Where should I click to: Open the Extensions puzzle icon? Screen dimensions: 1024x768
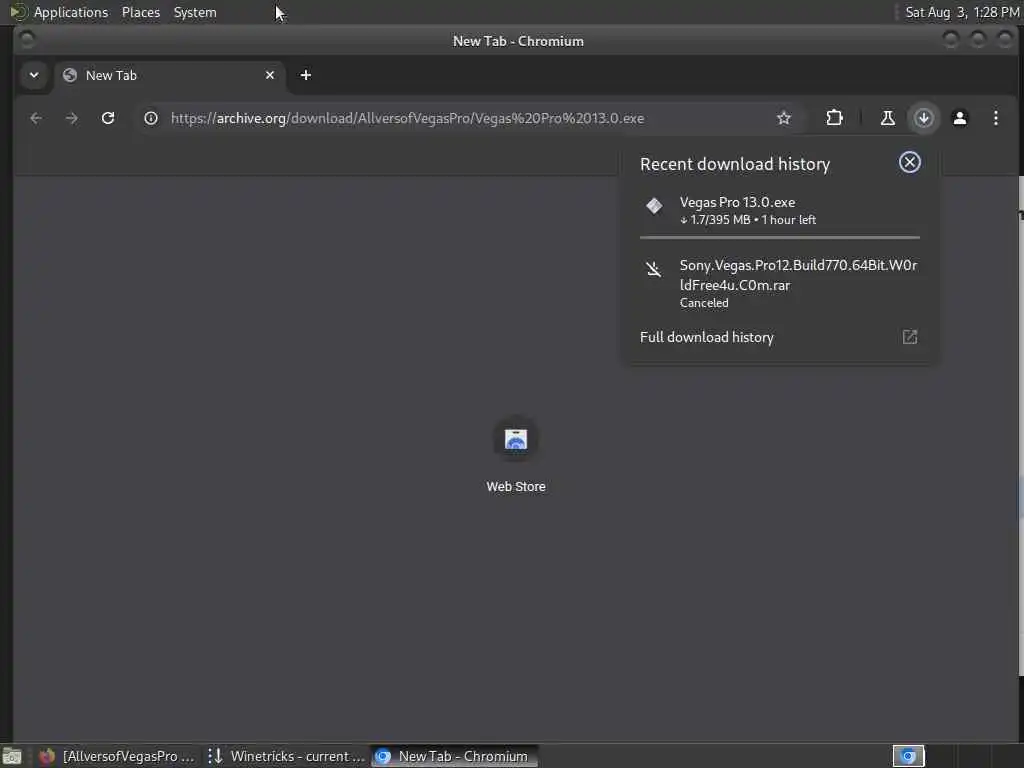(x=835, y=118)
